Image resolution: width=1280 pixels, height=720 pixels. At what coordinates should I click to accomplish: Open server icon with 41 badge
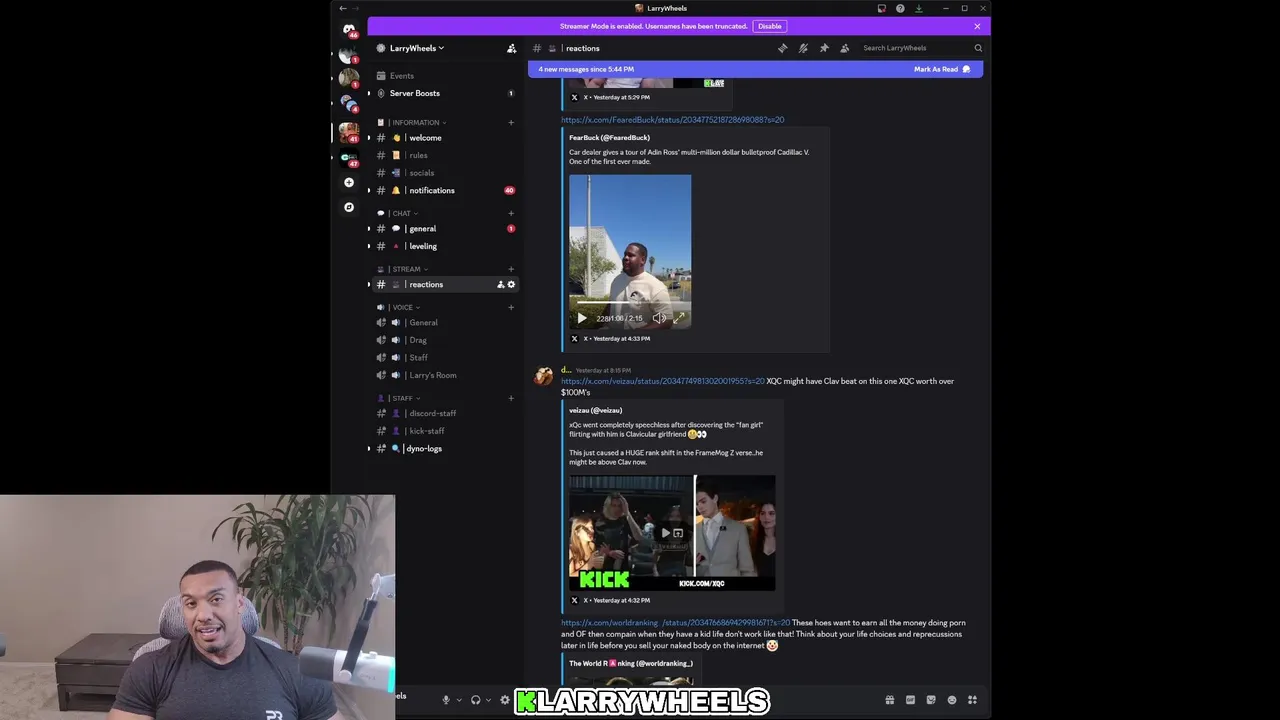pos(349,131)
